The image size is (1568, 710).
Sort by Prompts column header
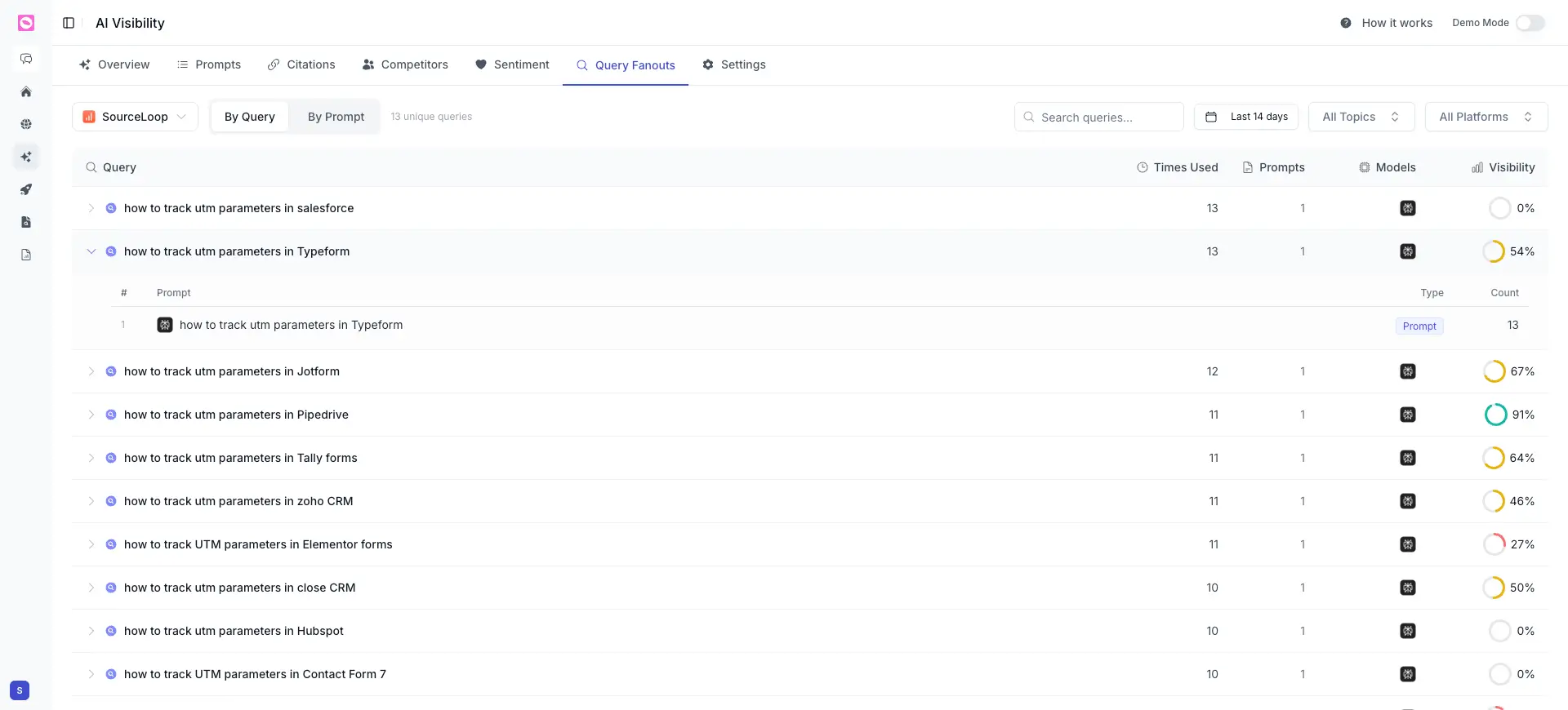[x=1273, y=167]
